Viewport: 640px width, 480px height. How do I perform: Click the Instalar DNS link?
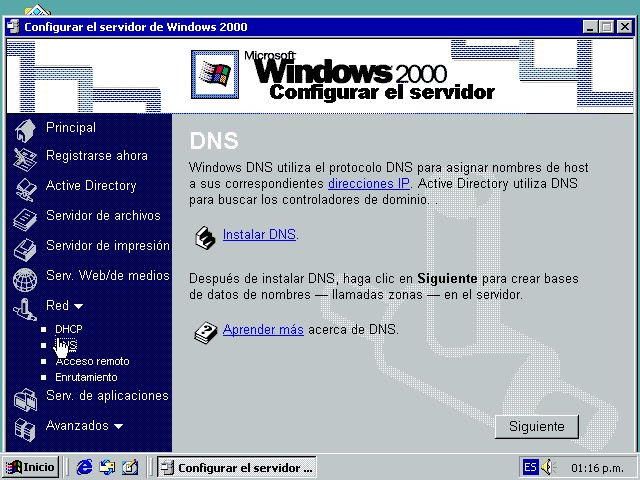[x=259, y=234]
